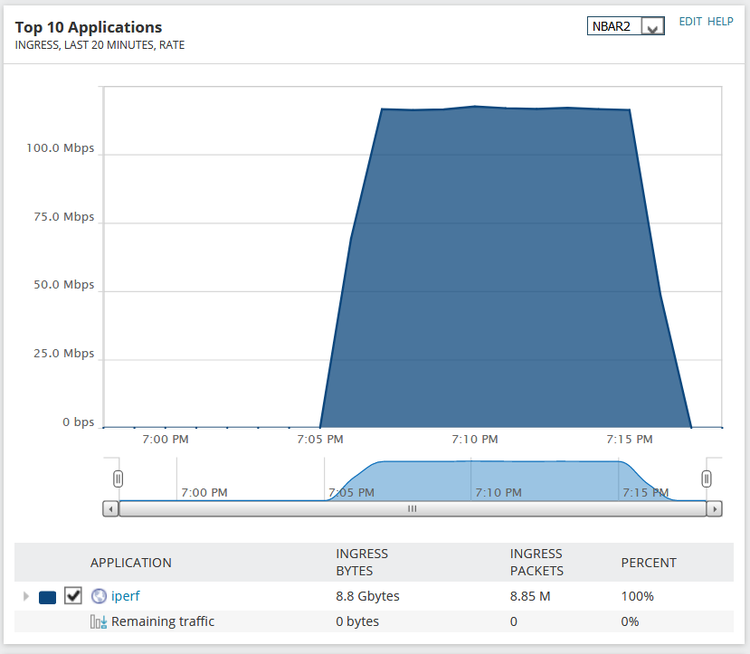This screenshot has width=750, height=654.
Task: Click the APPLICATION column header
Action: click(131, 563)
